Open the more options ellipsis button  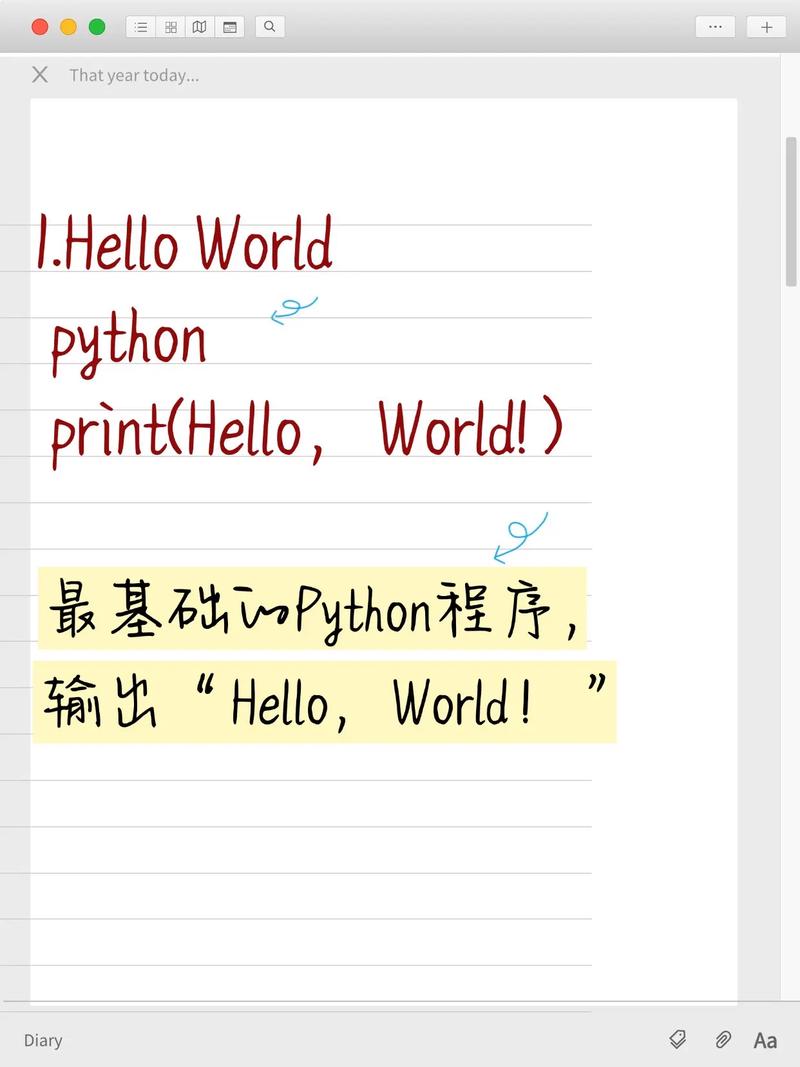[x=715, y=27]
